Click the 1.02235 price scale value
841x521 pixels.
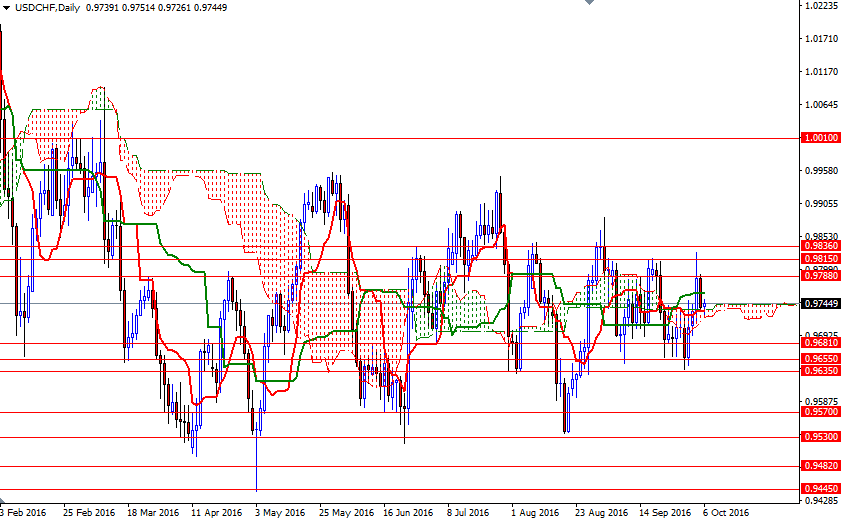click(x=822, y=5)
